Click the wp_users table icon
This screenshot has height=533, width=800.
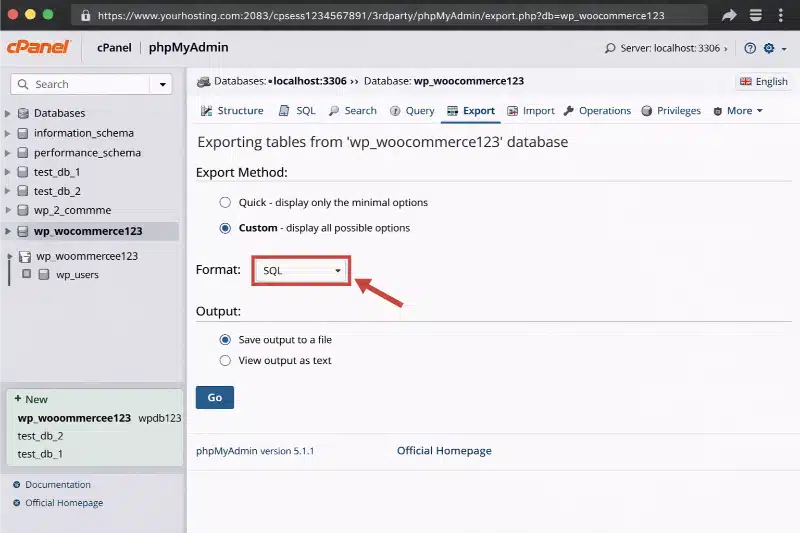(x=44, y=274)
